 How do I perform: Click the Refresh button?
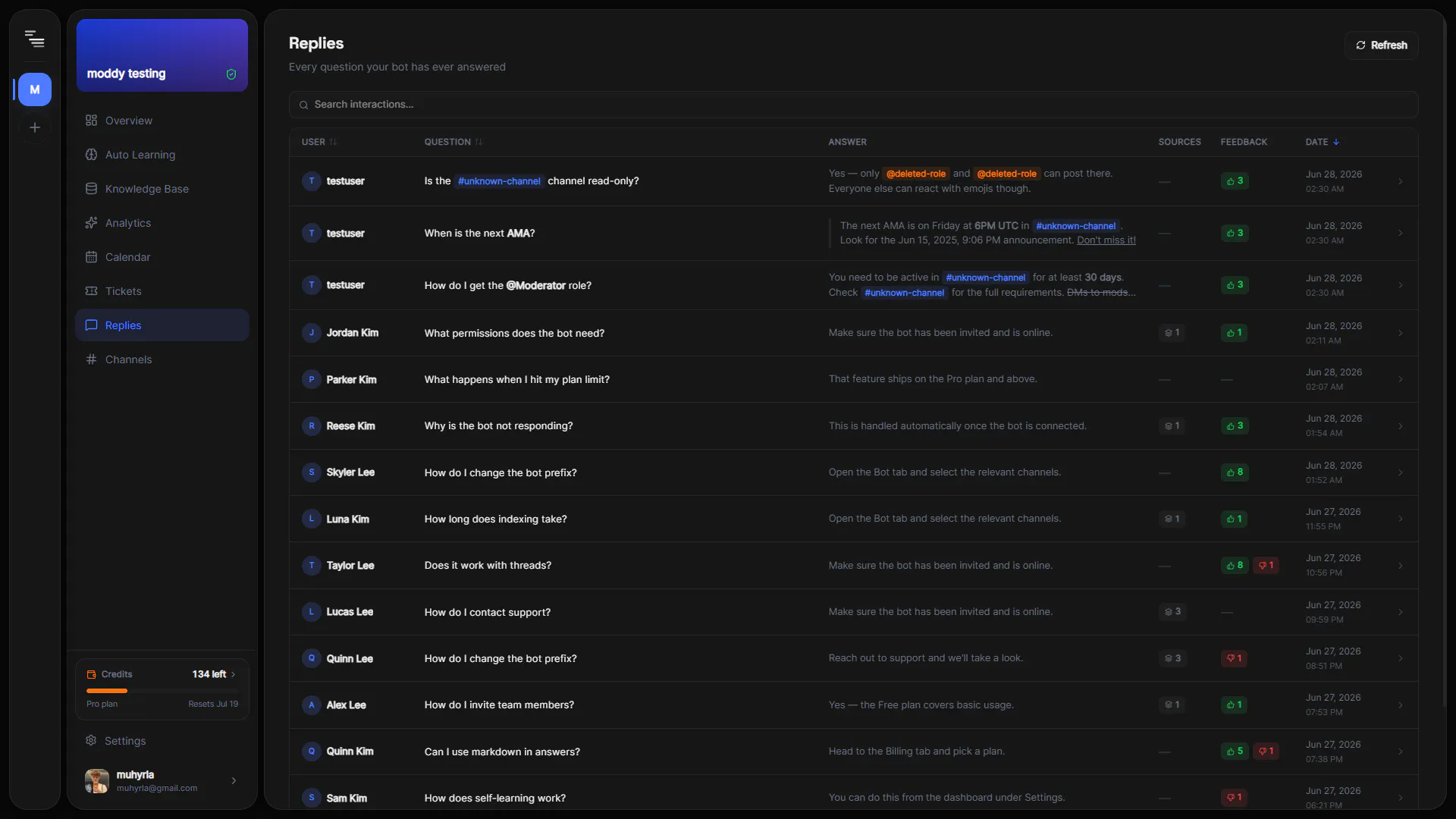(x=1382, y=45)
